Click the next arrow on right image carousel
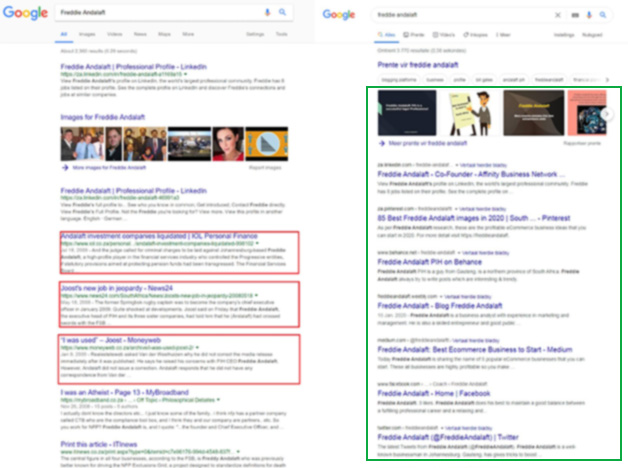The width and height of the screenshot is (628, 468). [606, 115]
